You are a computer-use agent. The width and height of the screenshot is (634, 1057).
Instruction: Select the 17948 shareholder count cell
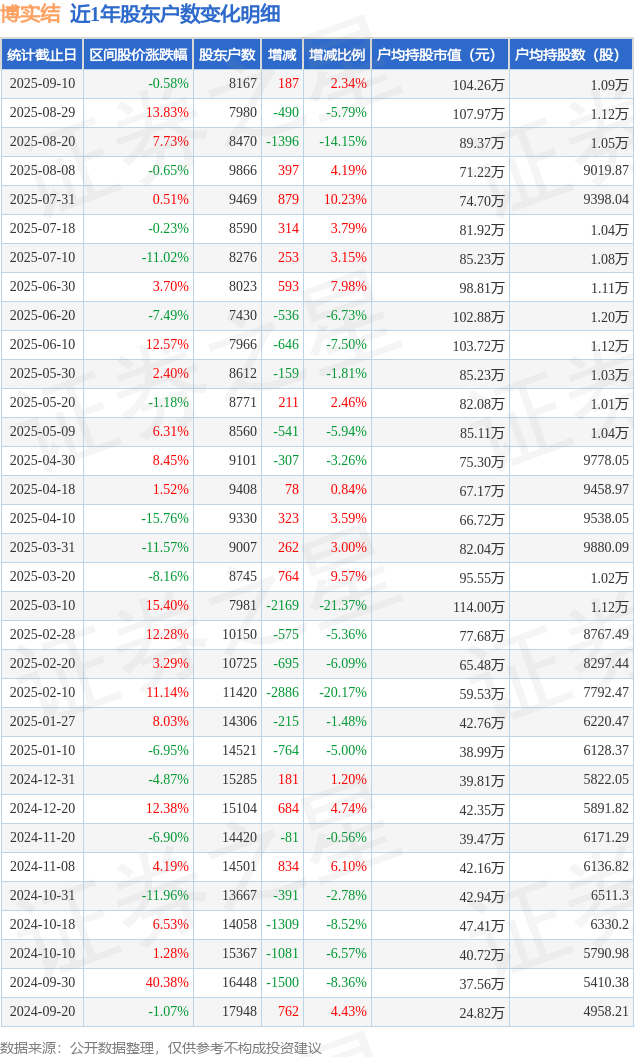click(x=242, y=1012)
